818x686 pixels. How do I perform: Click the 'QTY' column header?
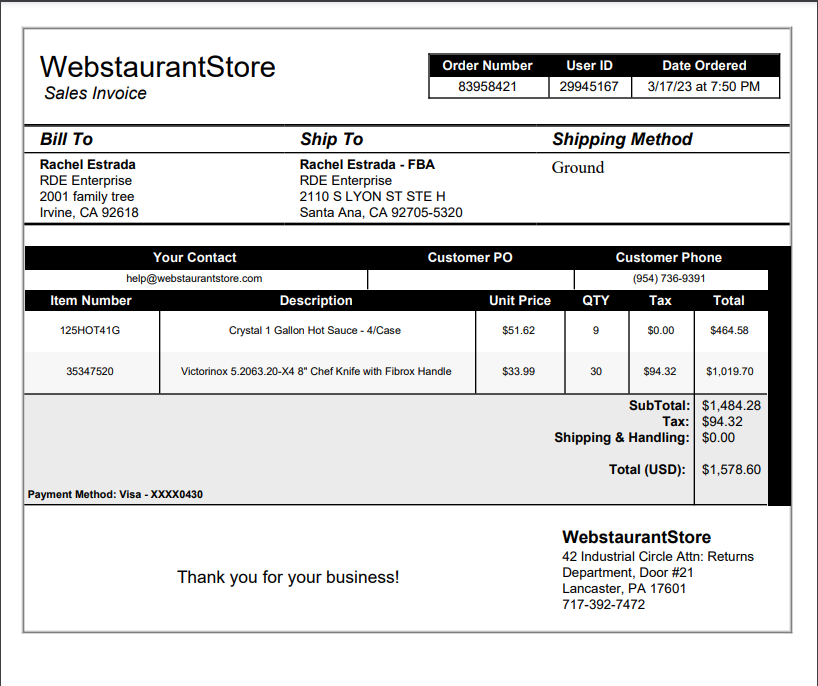[596, 301]
